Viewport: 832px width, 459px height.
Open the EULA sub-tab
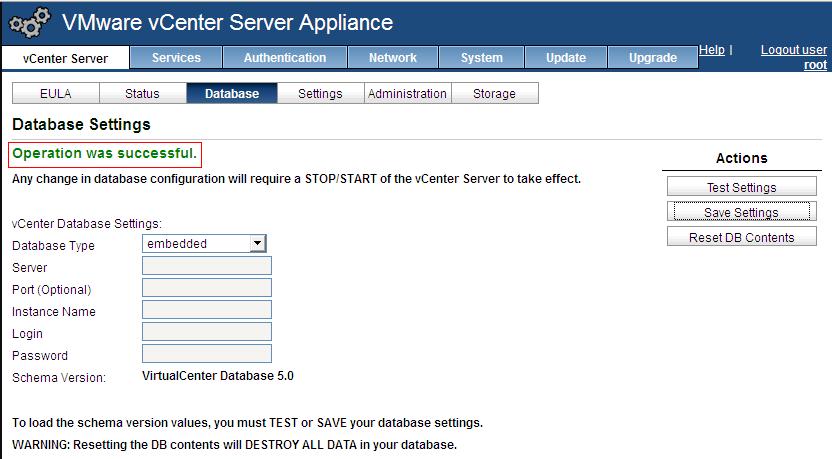(56, 93)
